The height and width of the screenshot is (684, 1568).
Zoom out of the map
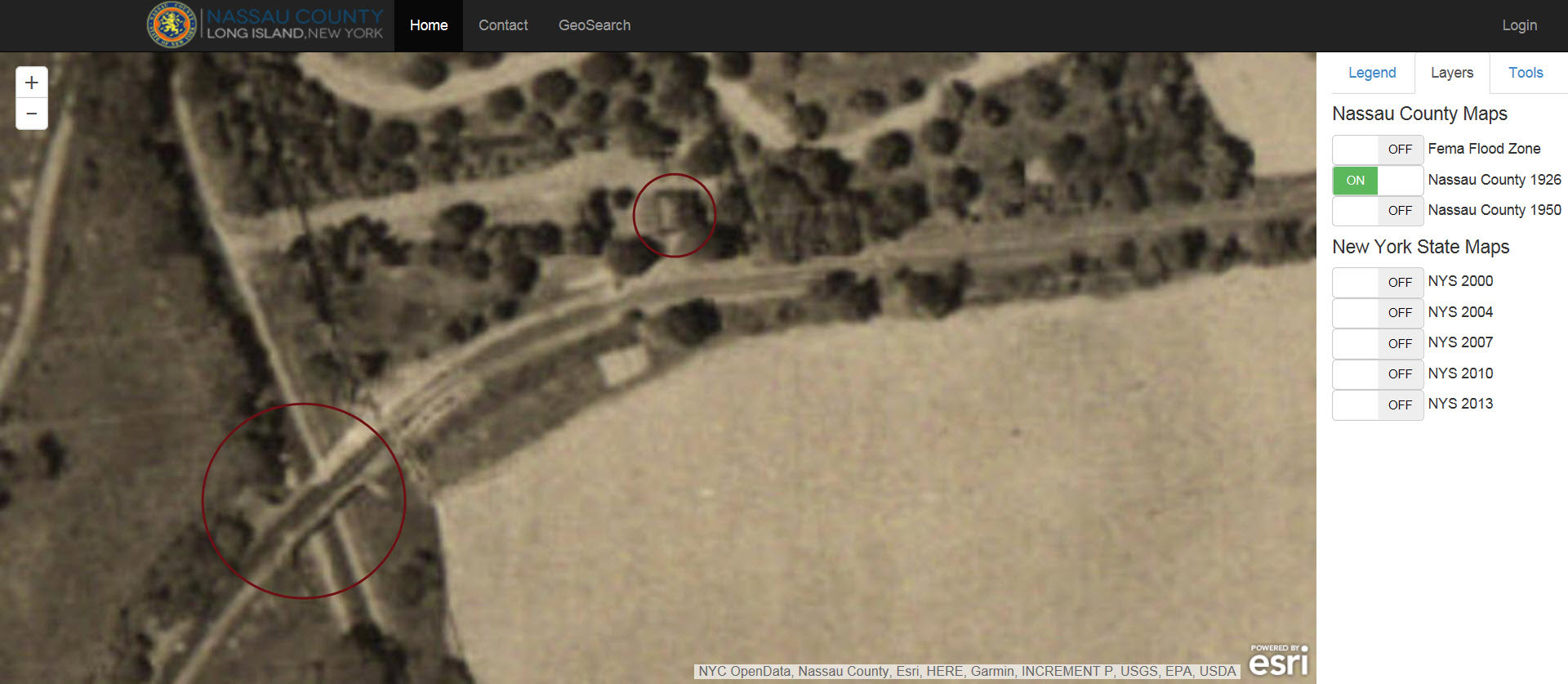32,114
